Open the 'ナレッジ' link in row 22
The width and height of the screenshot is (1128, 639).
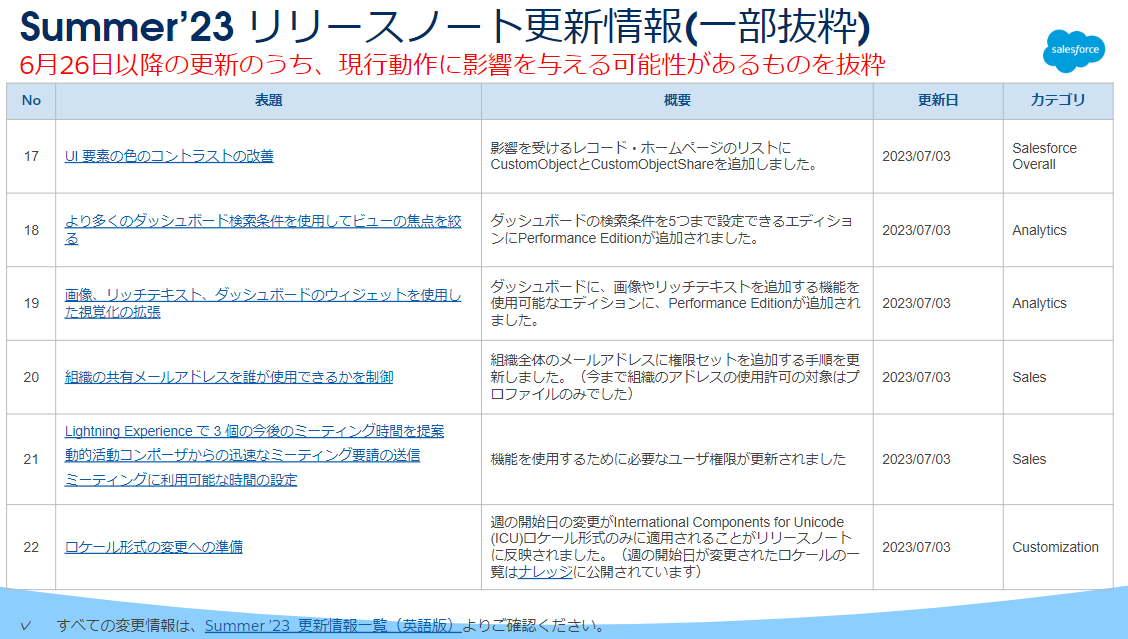545,571
